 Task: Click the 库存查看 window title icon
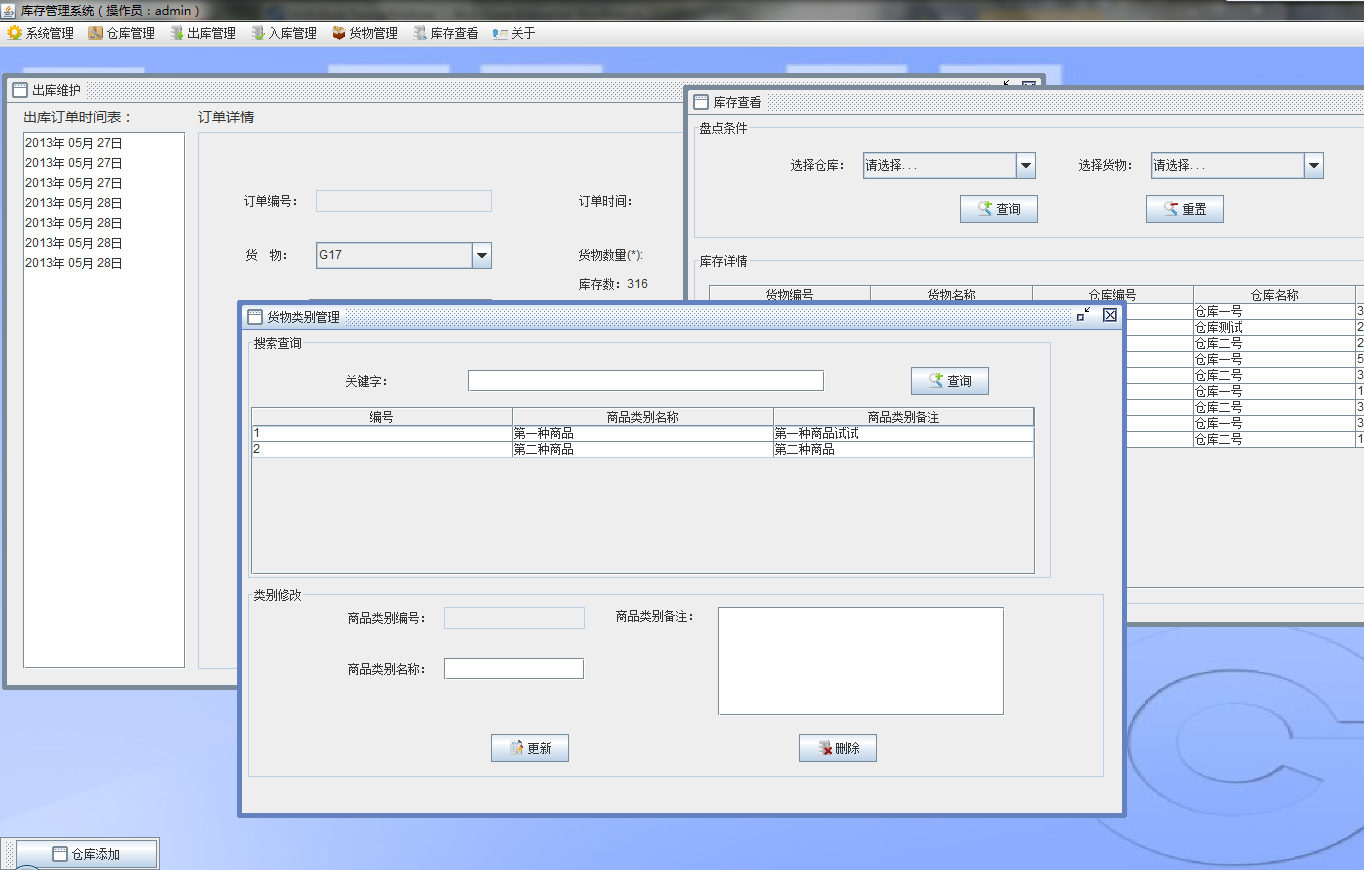click(x=701, y=102)
